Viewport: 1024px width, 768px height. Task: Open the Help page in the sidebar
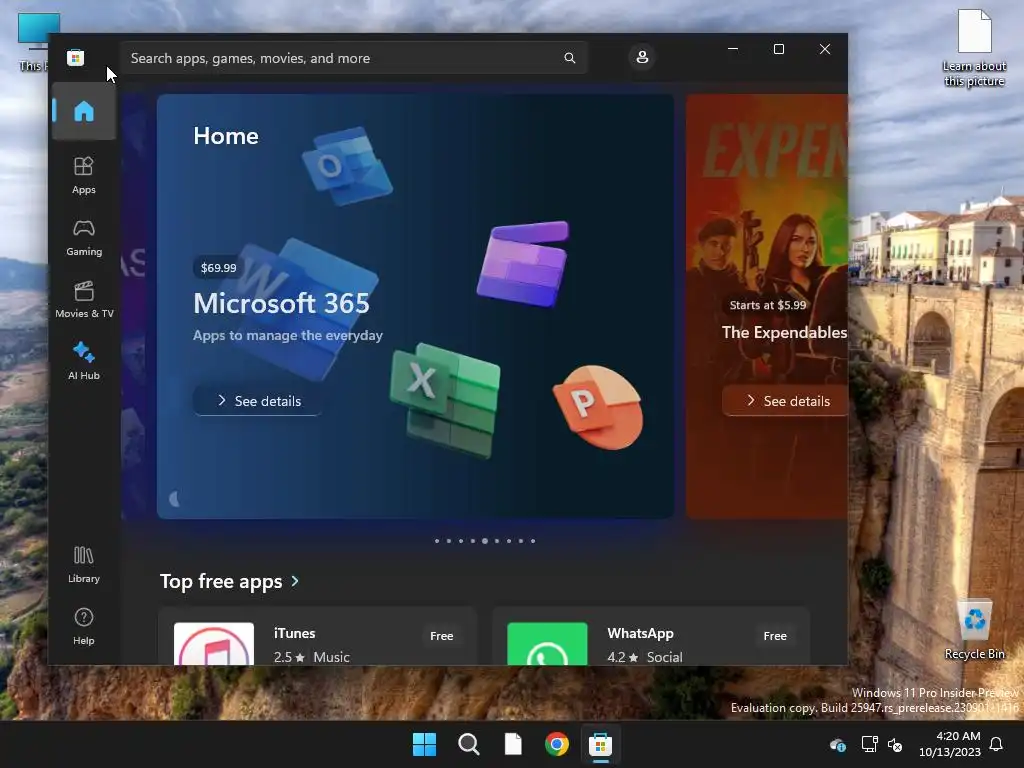[x=84, y=627]
